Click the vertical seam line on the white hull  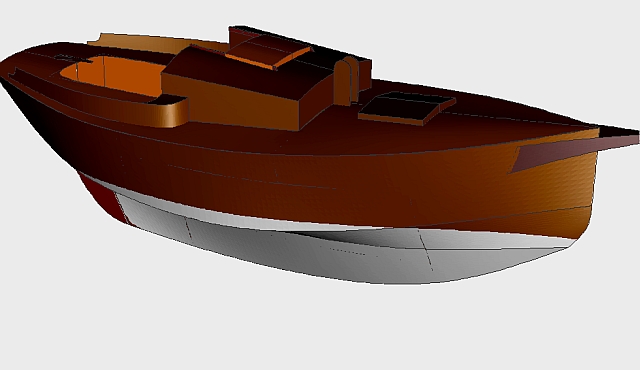[426, 249]
